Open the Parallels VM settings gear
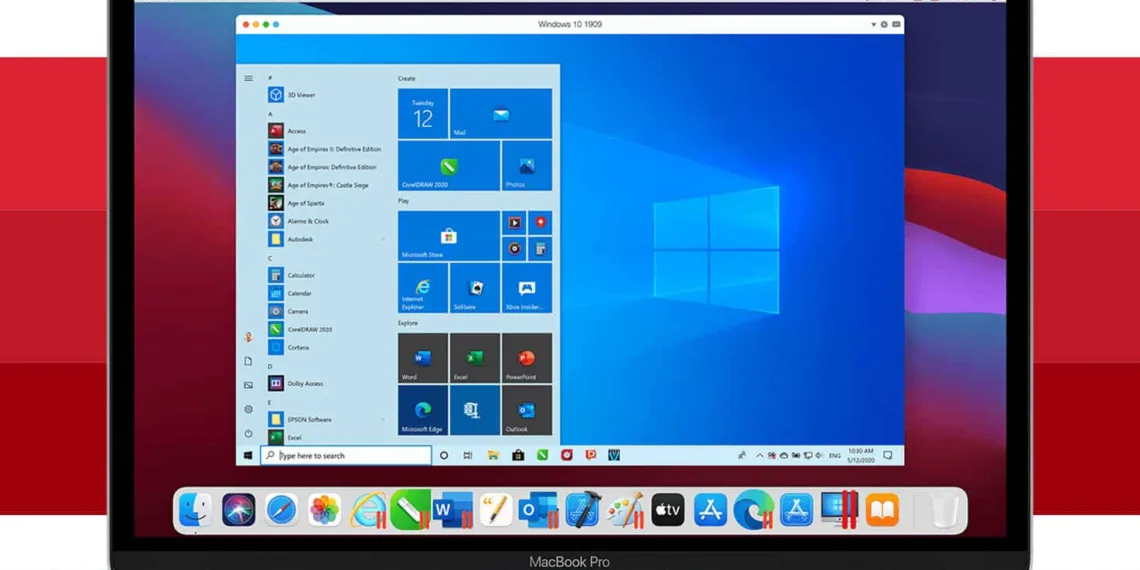The image size is (1140, 570). tap(884, 24)
